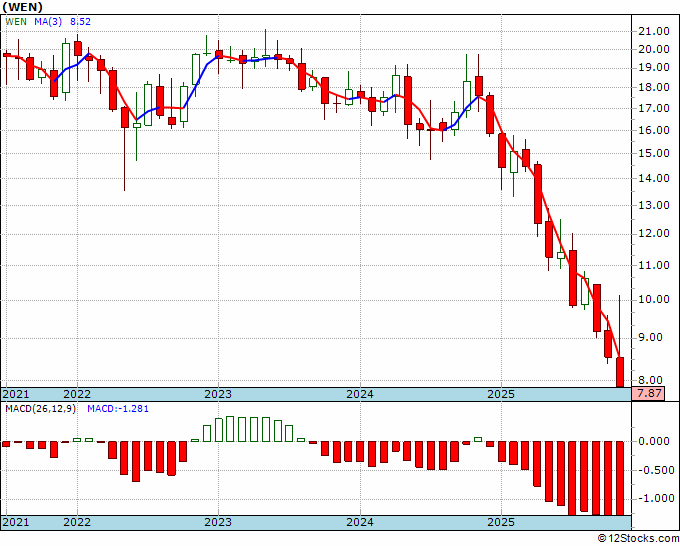
Task: Click the 17.00 price axis label
Action: (x=654, y=108)
